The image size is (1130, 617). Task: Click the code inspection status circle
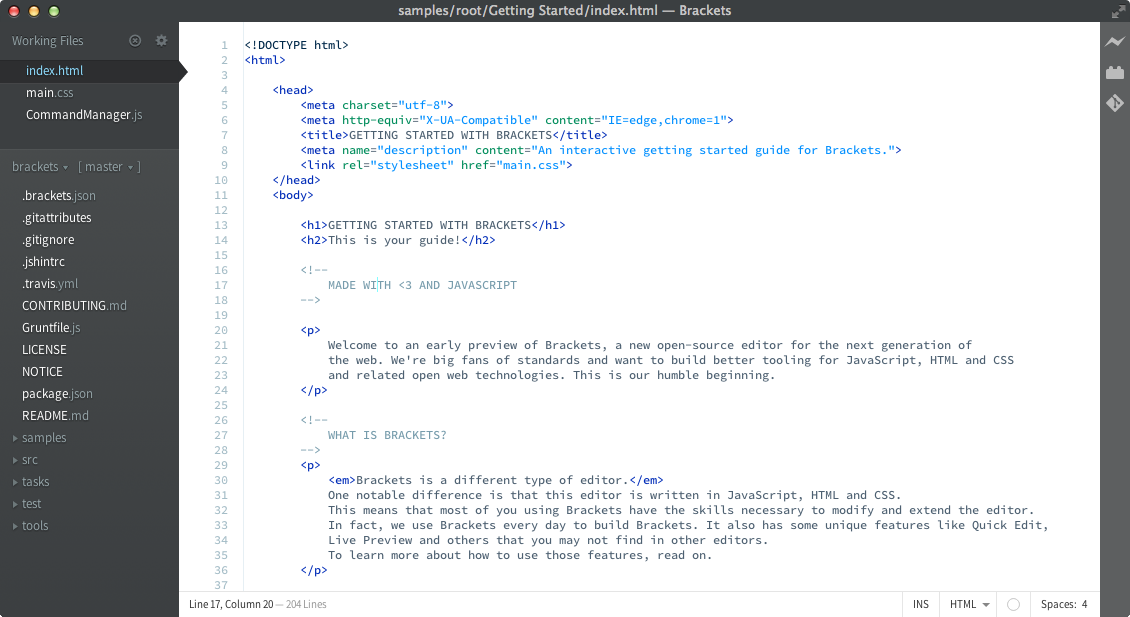(x=1013, y=604)
